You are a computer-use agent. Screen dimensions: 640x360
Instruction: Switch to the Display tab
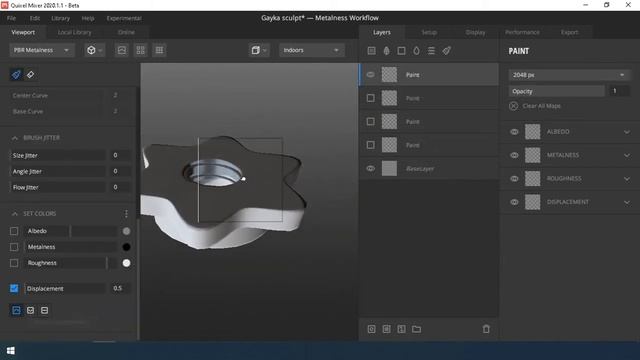[476, 32]
